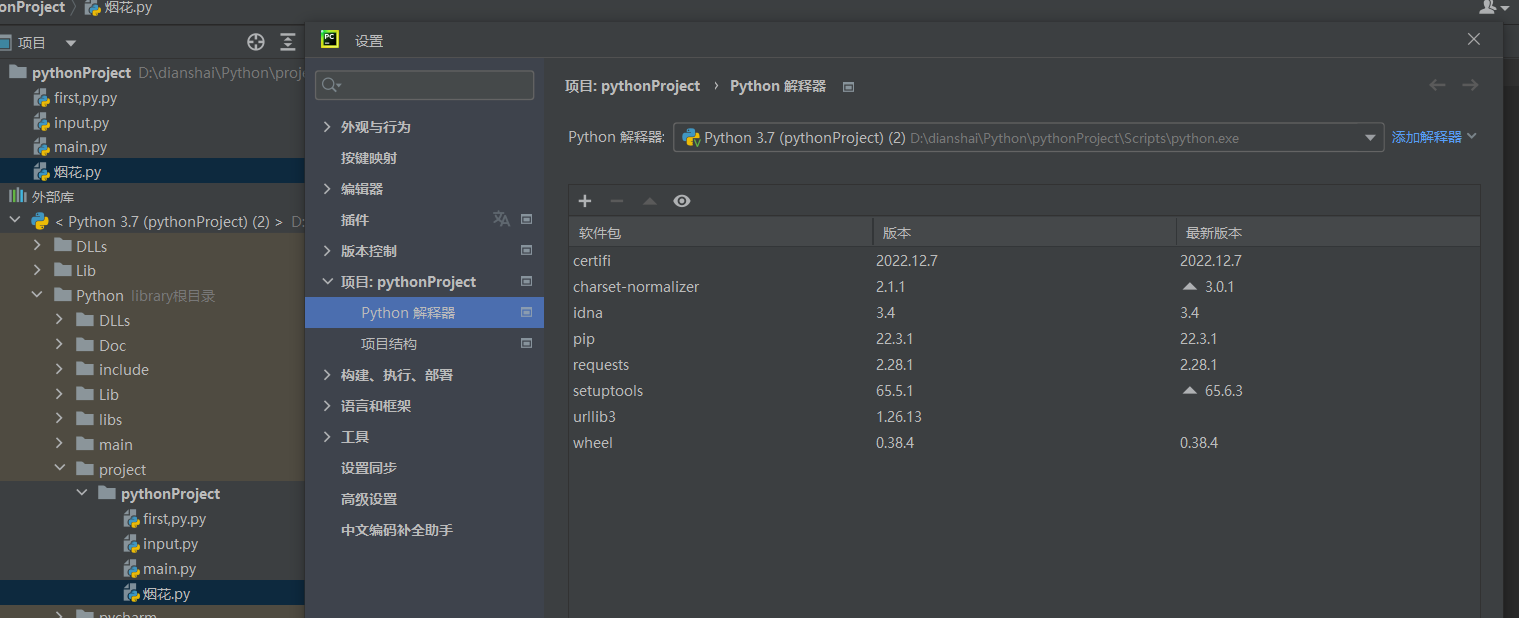Click the icon next to Python 解释器 breadcrumb

point(848,87)
